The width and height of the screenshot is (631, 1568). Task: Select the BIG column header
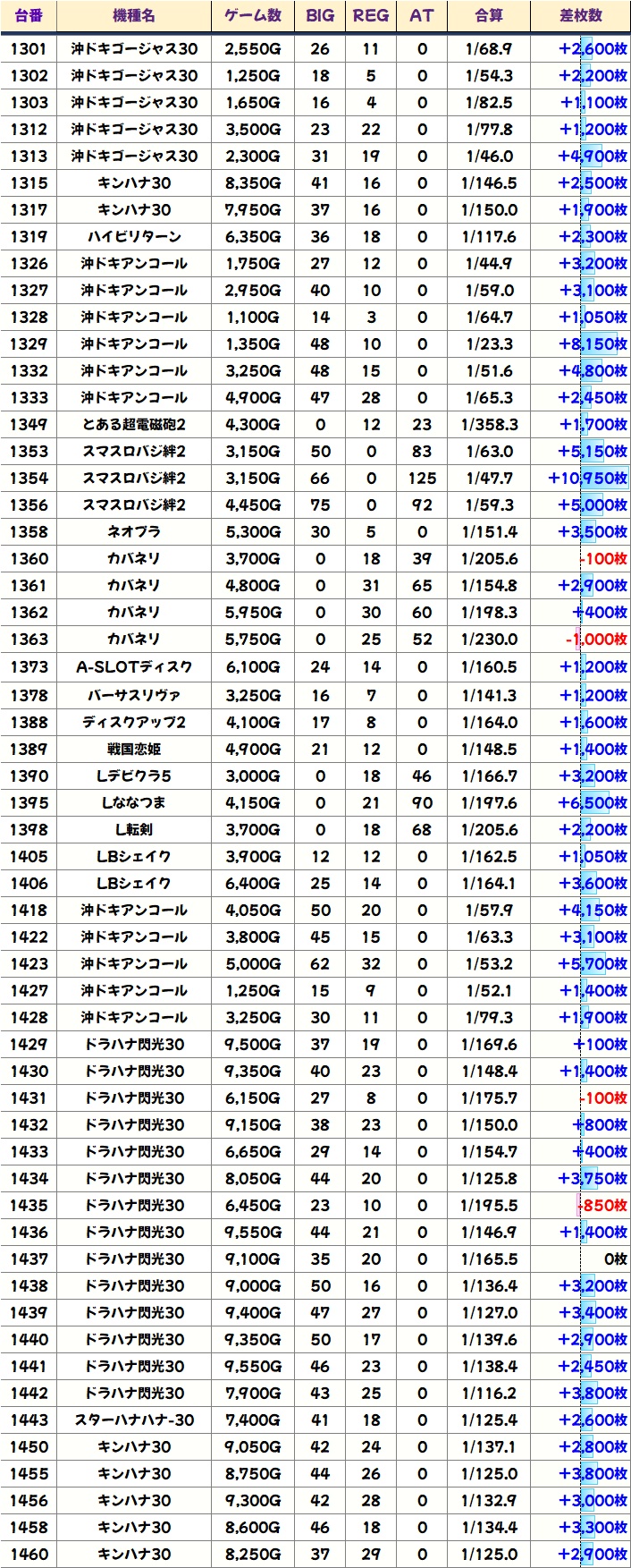[x=320, y=15]
